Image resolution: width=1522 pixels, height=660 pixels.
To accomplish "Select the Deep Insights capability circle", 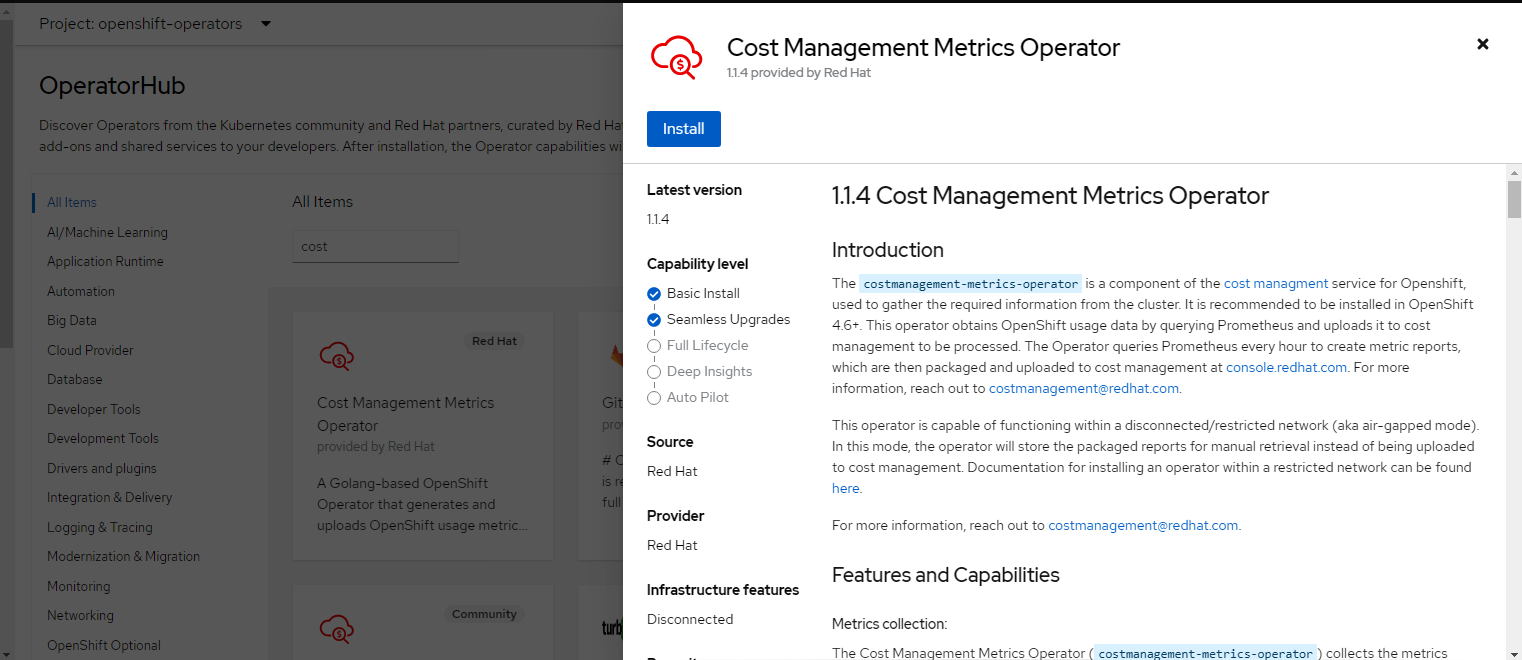I will click(x=654, y=372).
